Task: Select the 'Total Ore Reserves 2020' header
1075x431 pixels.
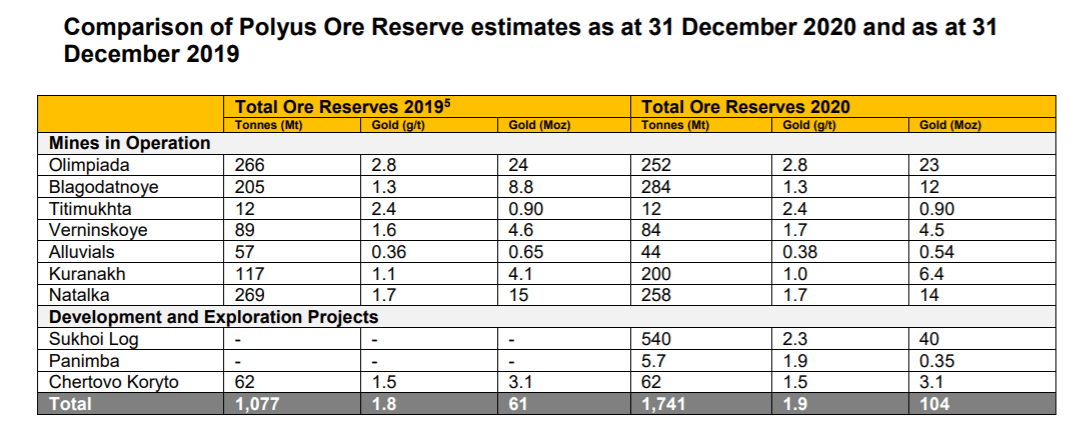Action: 746,107
